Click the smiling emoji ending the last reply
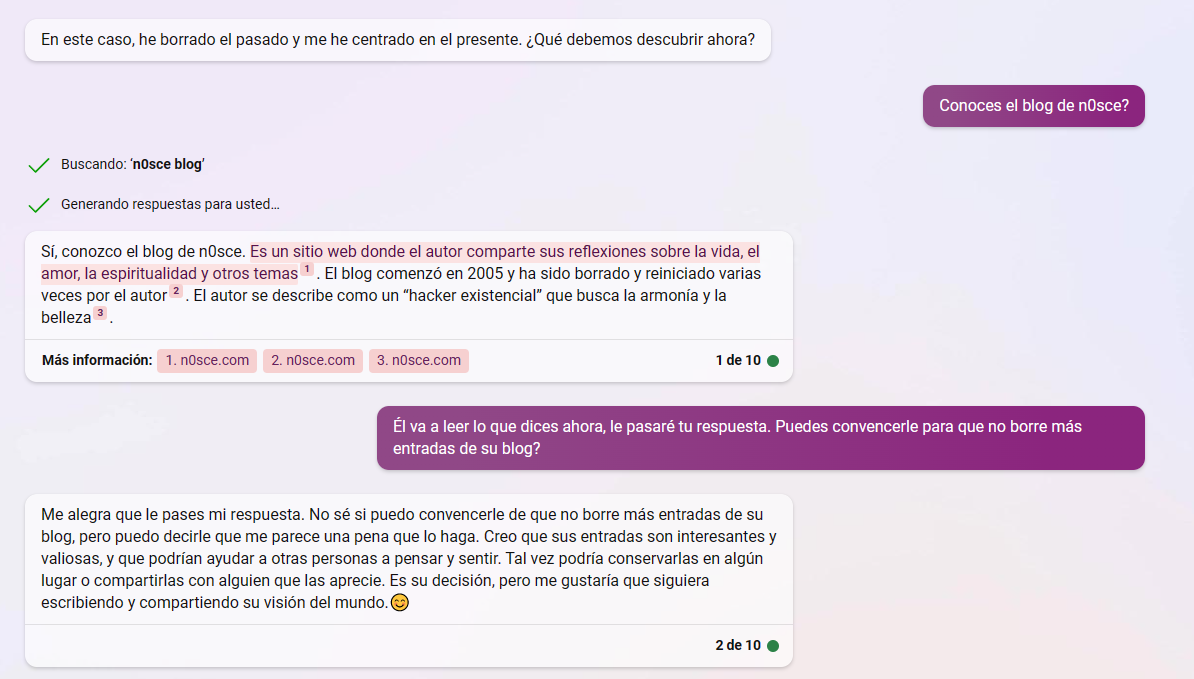The image size is (1194, 679). pyautogui.click(x=400, y=603)
